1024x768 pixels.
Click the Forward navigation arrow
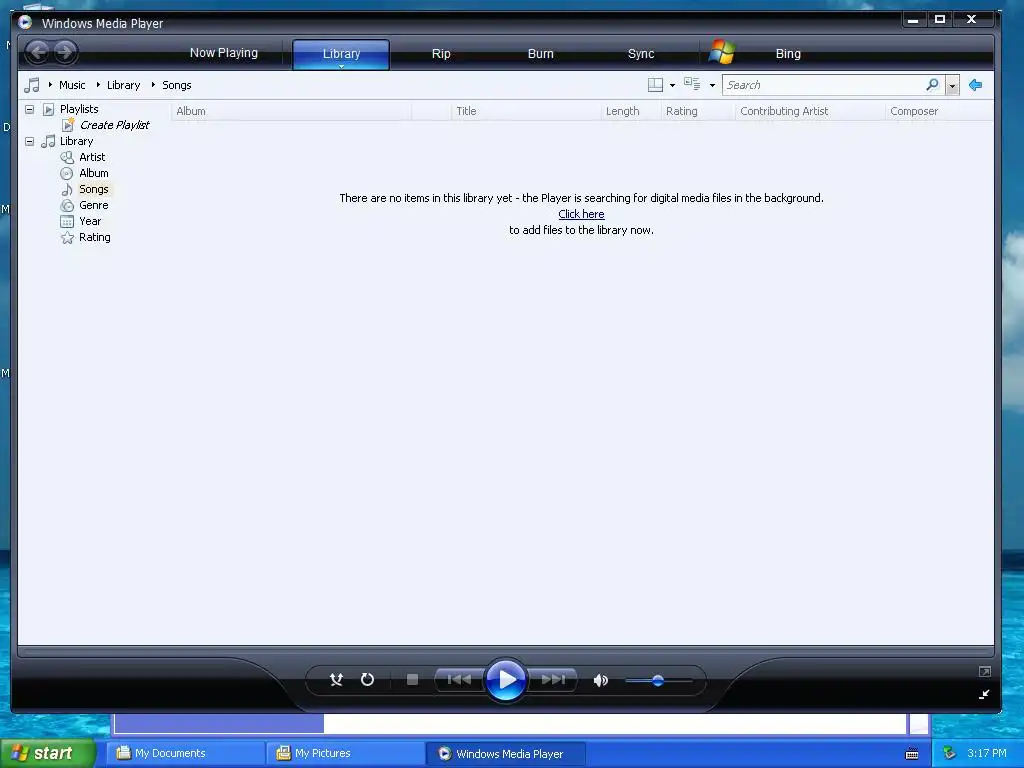pos(65,52)
